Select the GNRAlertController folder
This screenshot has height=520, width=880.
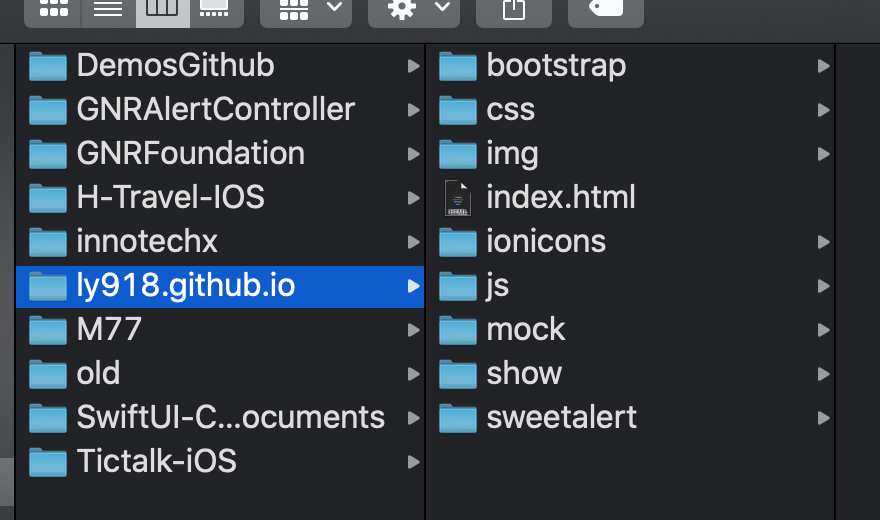click(215, 109)
